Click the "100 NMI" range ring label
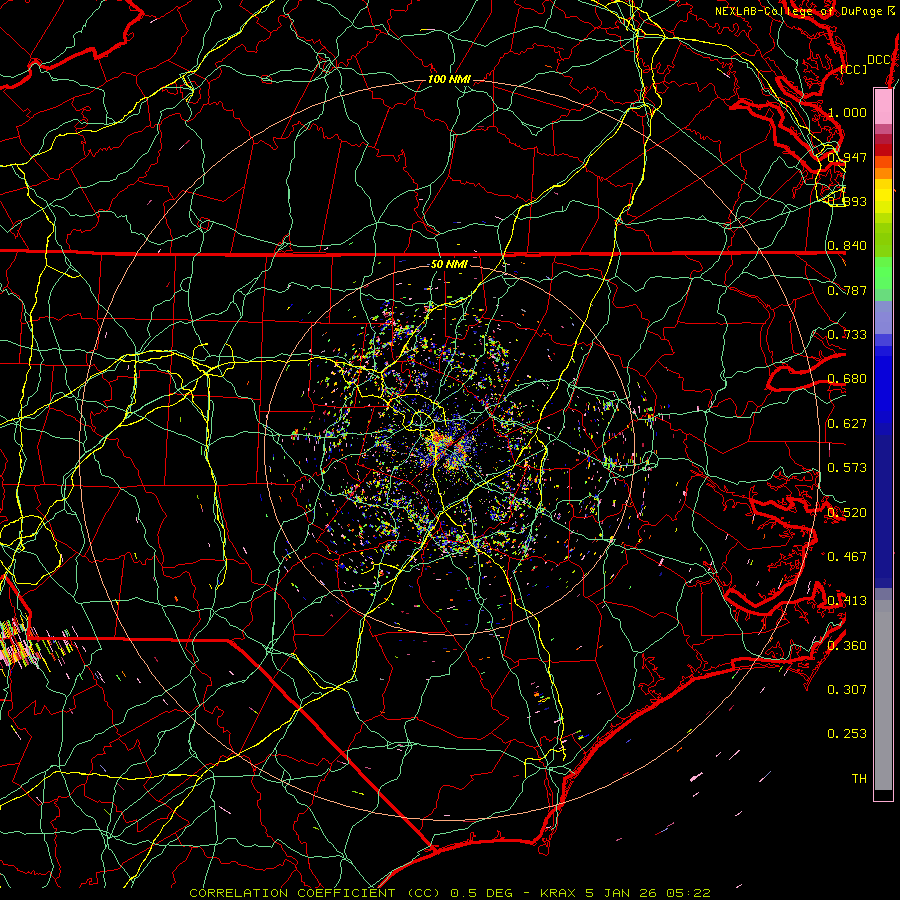The width and height of the screenshot is (900, 900). point(449,79)
